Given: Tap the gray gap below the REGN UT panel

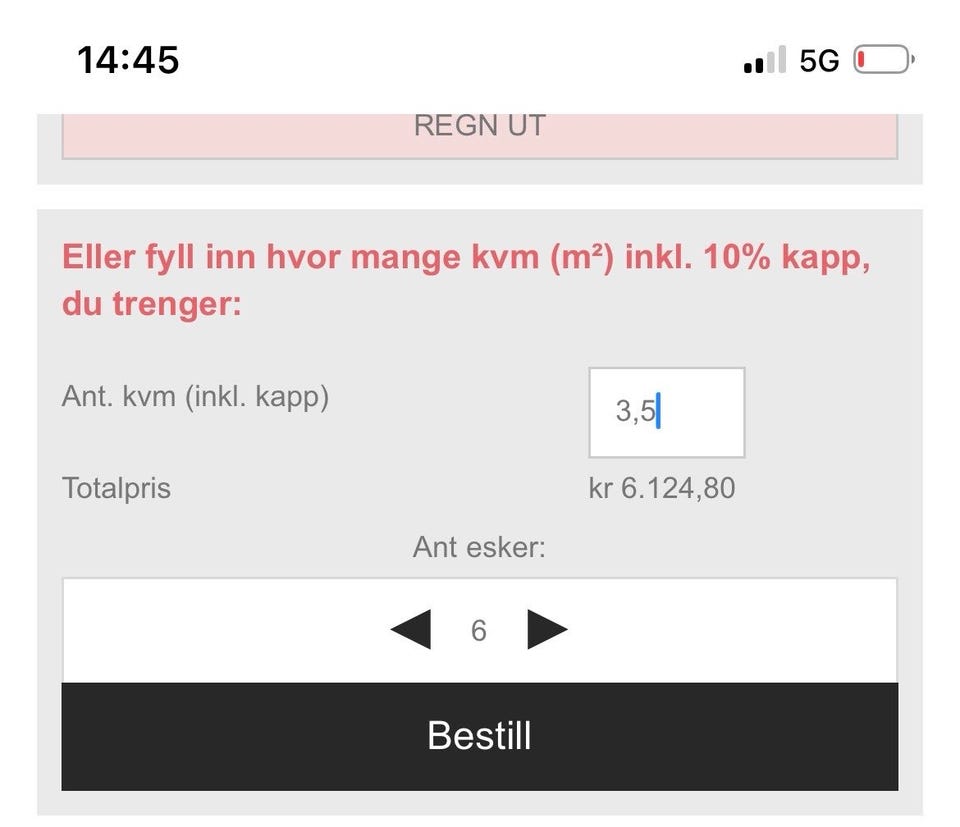Looking at the screenshot, I should [x=480, y=197].
